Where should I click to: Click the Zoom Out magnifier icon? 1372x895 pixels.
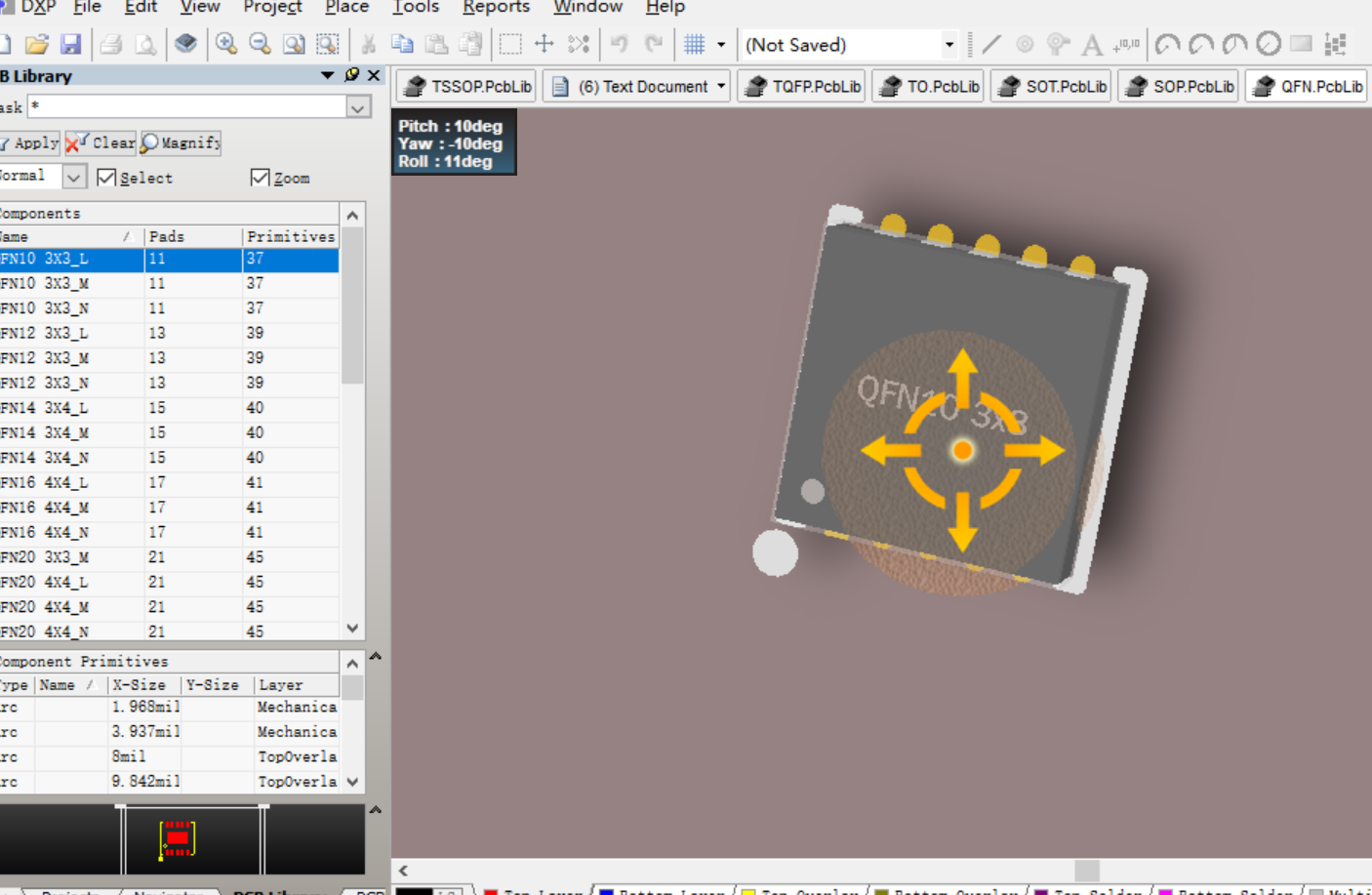(x=260, y=44)
